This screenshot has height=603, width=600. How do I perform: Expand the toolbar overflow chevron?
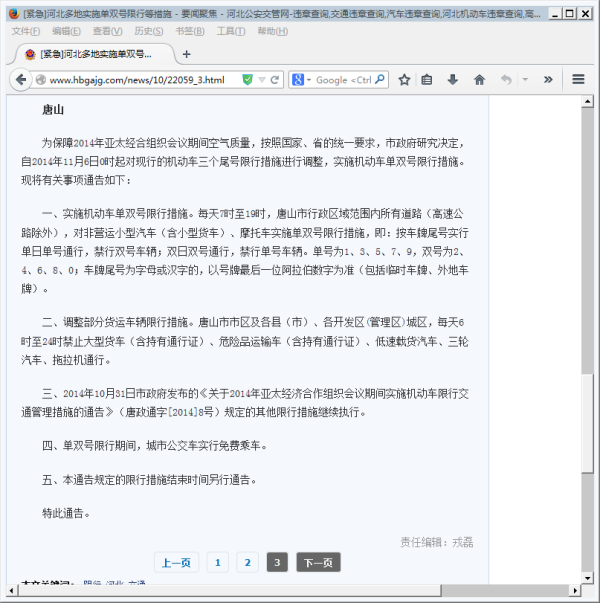549,80
